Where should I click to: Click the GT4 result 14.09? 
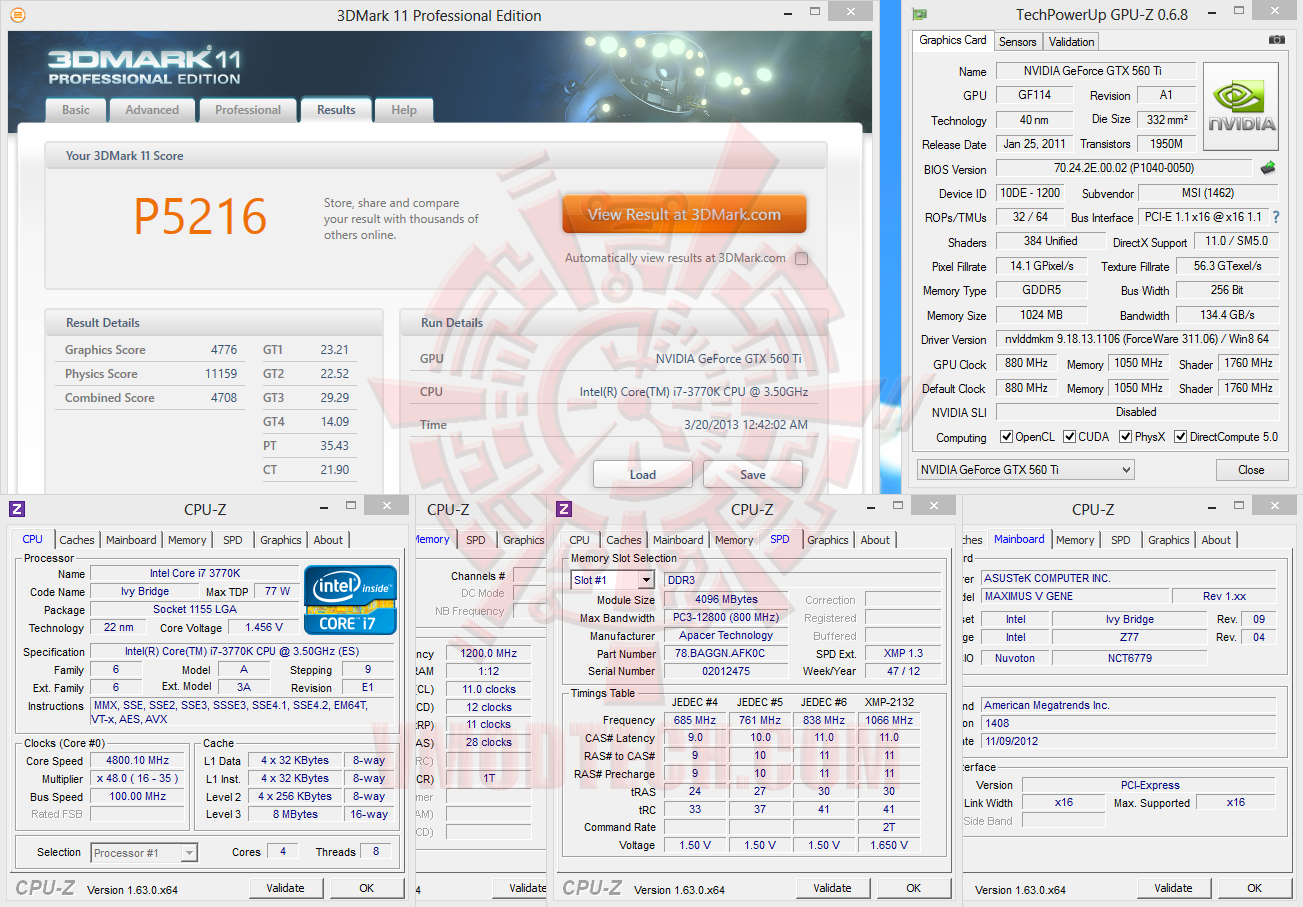coord(335,422)
